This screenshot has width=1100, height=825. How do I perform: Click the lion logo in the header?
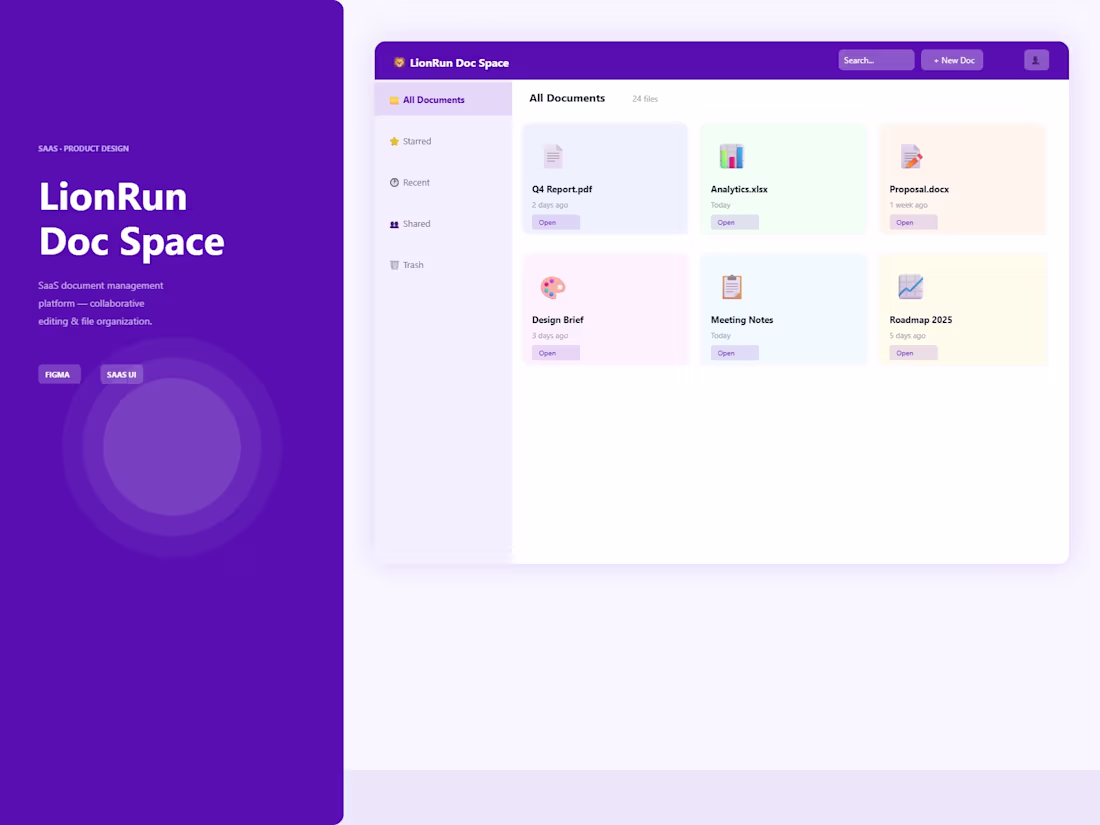click(x=399, y=61)
